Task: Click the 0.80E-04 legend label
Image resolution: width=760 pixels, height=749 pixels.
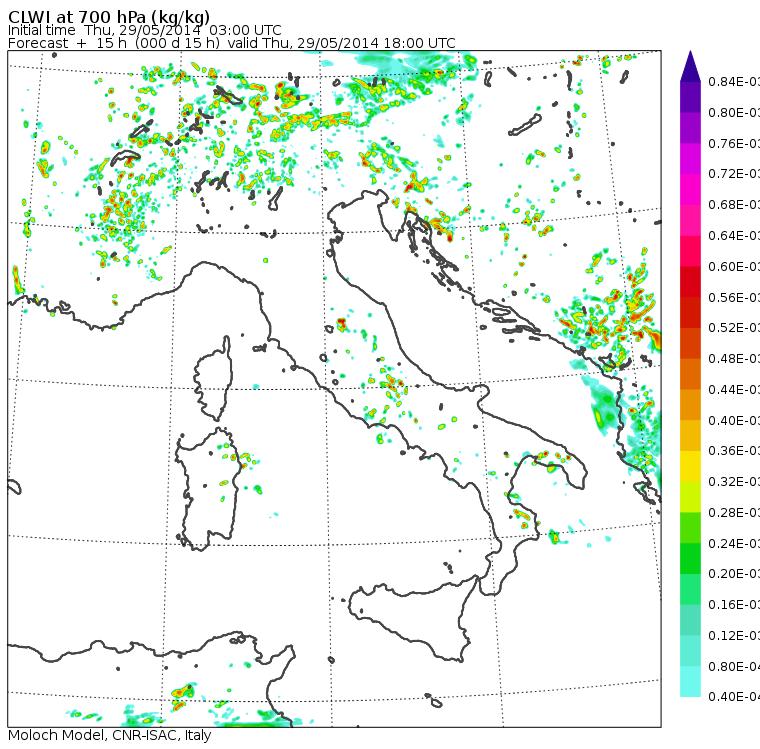Action: point(734,667)
